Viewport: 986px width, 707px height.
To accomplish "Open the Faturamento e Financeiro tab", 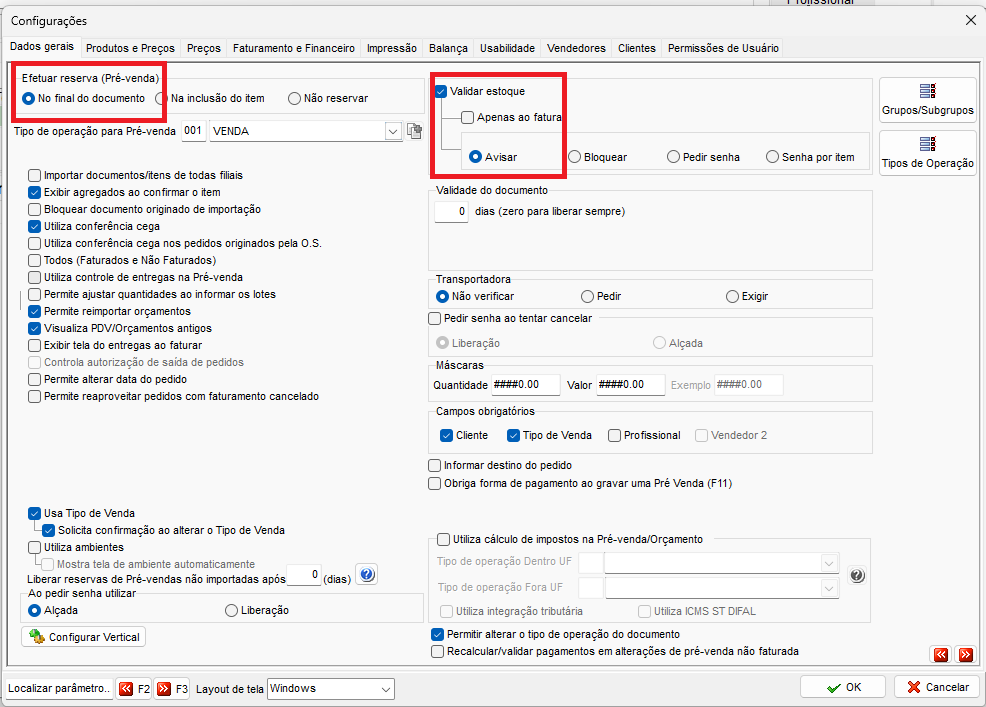I will point(294,48).
